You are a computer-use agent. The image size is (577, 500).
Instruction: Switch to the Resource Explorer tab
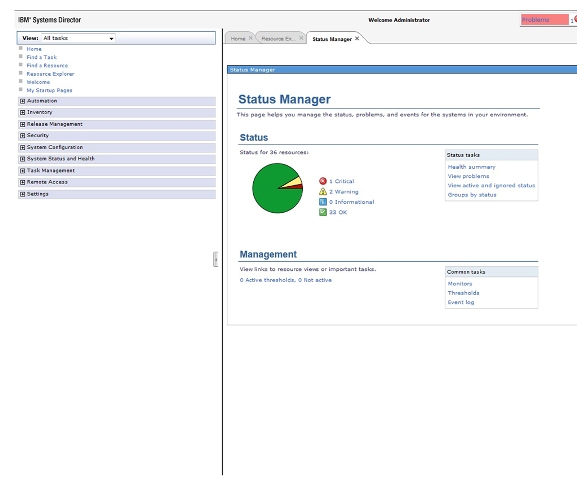[x=277, y=39]
